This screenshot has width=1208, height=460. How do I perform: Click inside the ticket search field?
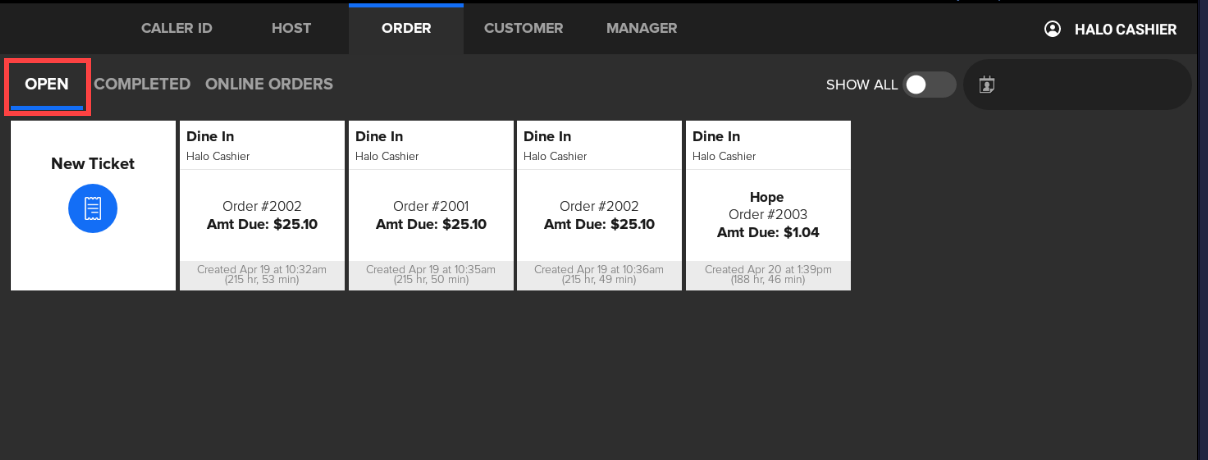[1090, 85]
